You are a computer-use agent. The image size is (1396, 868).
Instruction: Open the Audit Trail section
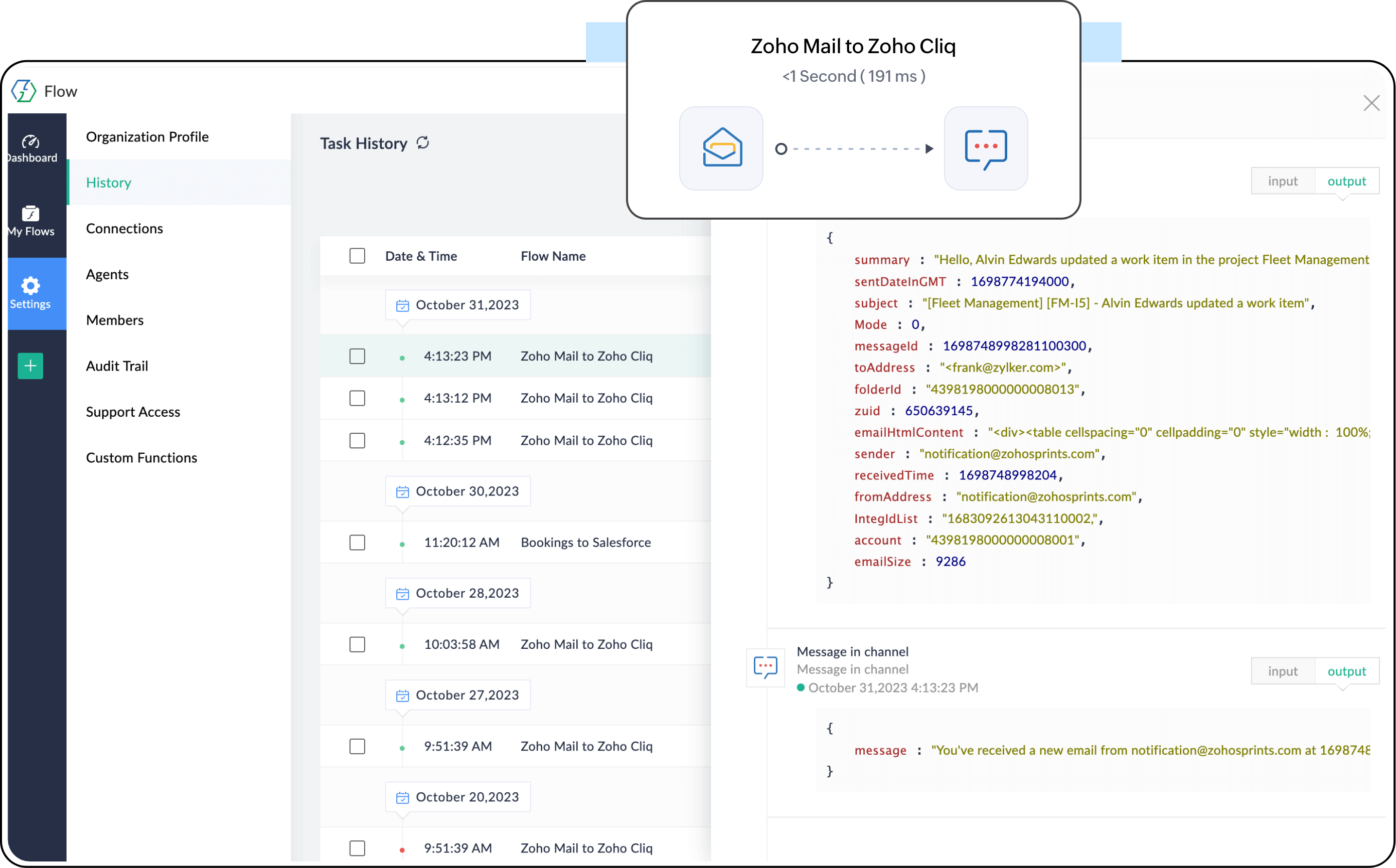(x=117, y=366)
